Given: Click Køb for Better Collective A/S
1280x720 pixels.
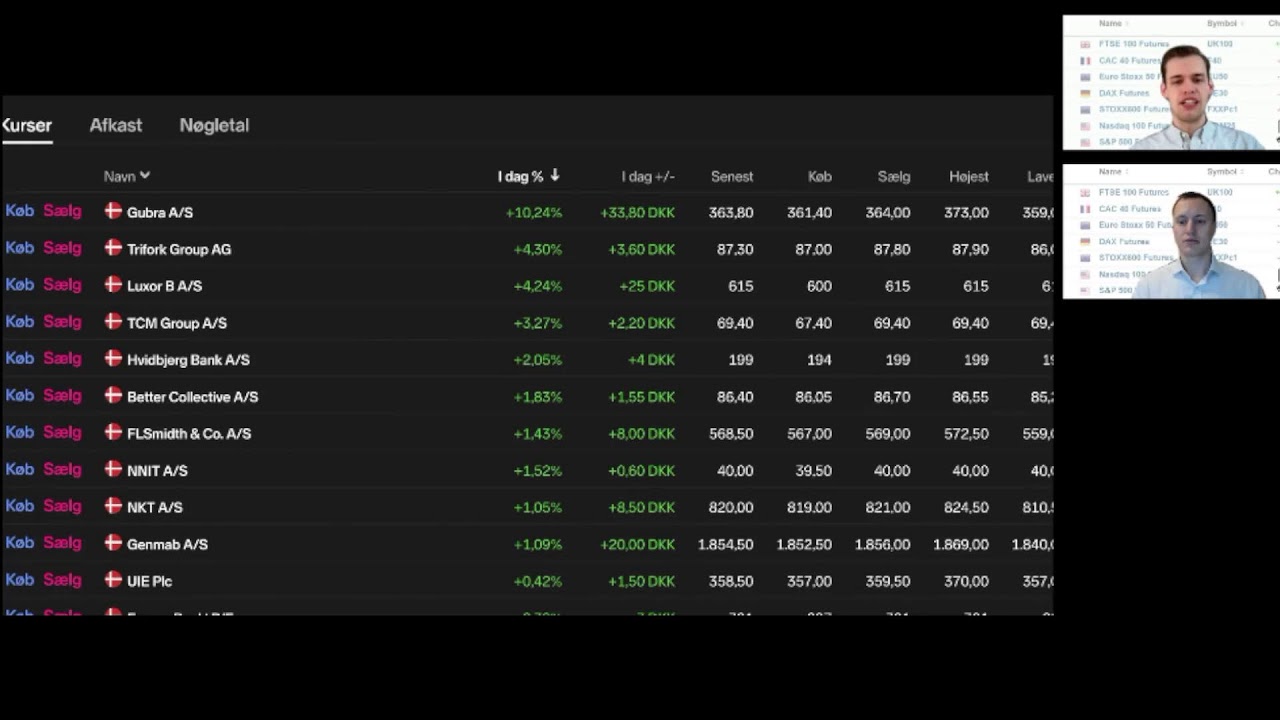Looking at the screenshot, I should [x=20, y=395].
